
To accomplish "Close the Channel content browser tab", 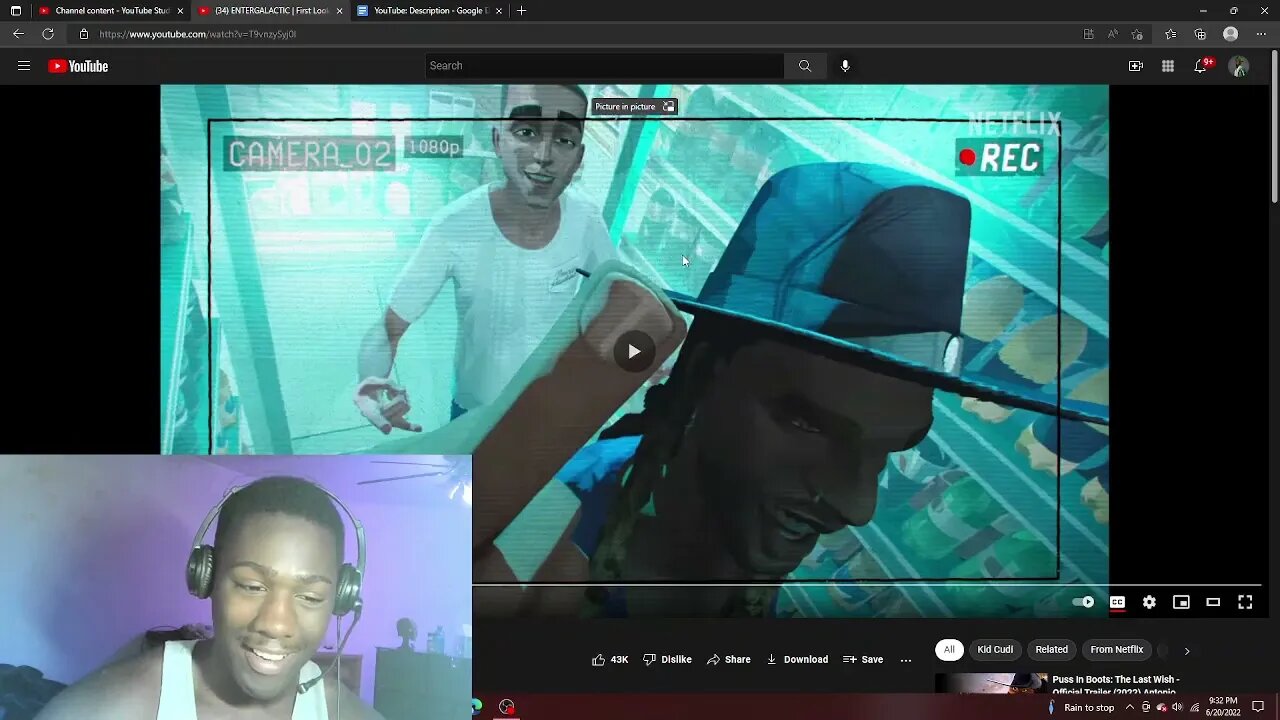I will point(180,11).
